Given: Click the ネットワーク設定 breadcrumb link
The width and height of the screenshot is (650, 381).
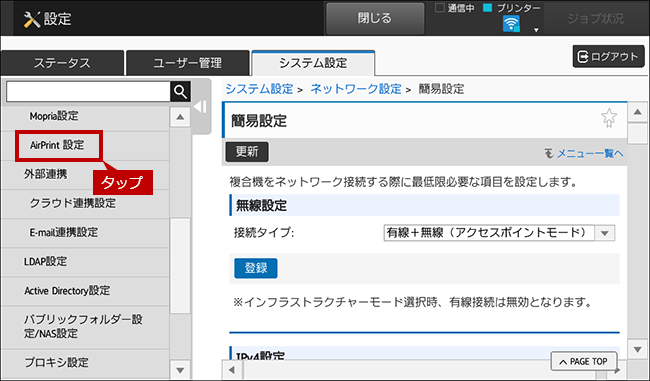Looking at the screenshot, I should tap(356, 89).
